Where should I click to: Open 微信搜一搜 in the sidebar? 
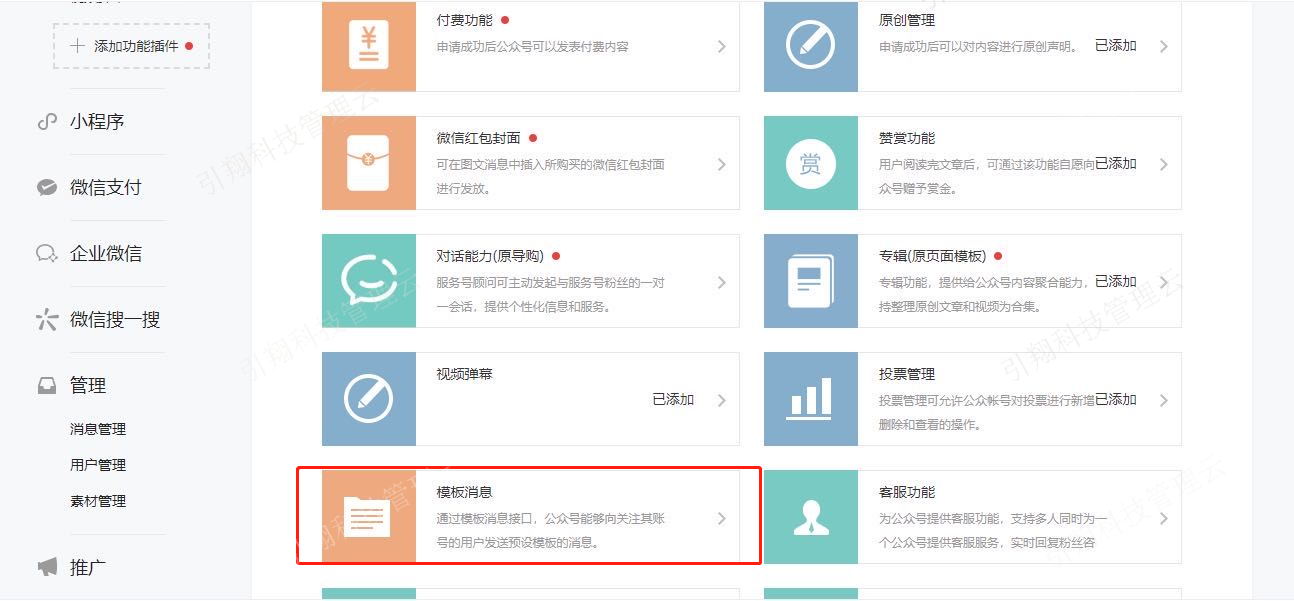115,320
